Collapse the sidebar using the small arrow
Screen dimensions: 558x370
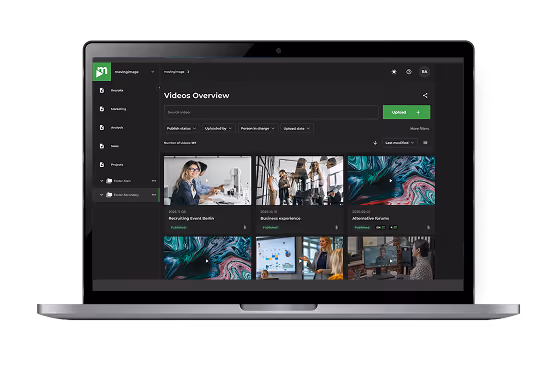click(159, 87)
